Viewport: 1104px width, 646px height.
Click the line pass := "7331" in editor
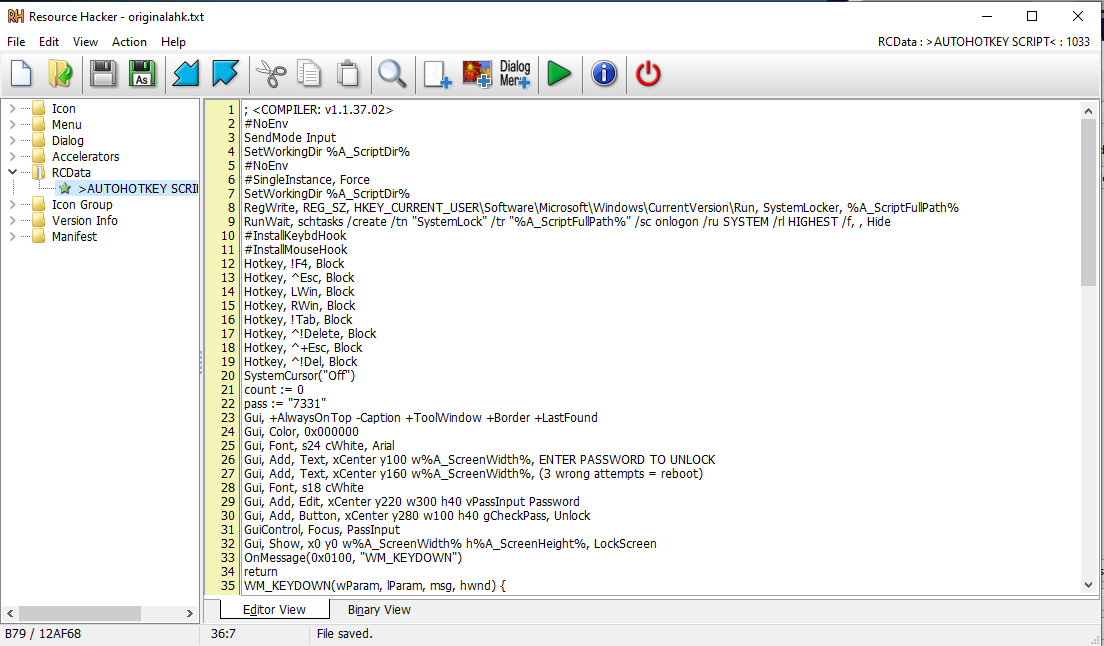(x=285, y=404)
